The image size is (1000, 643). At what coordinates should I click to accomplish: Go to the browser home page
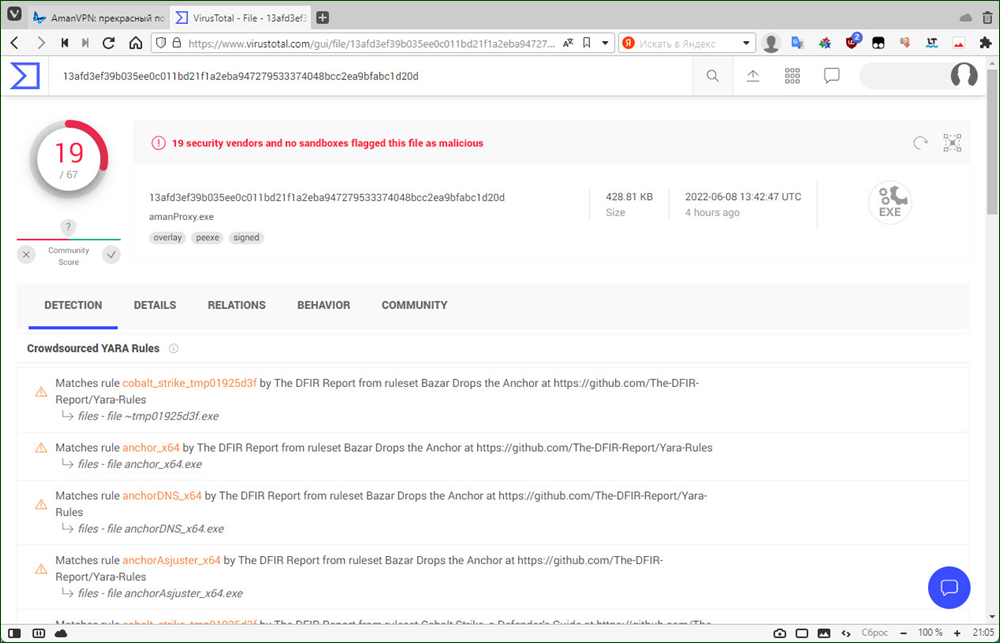135,43
